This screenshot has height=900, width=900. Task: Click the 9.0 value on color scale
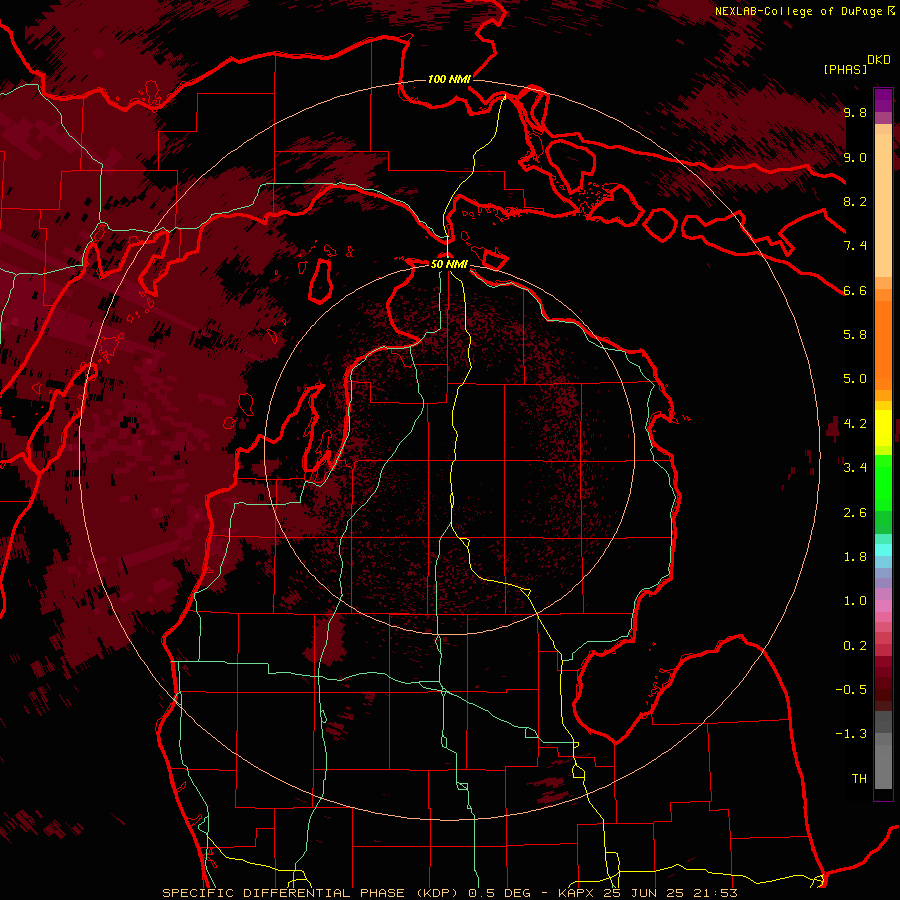click(855, 157)
